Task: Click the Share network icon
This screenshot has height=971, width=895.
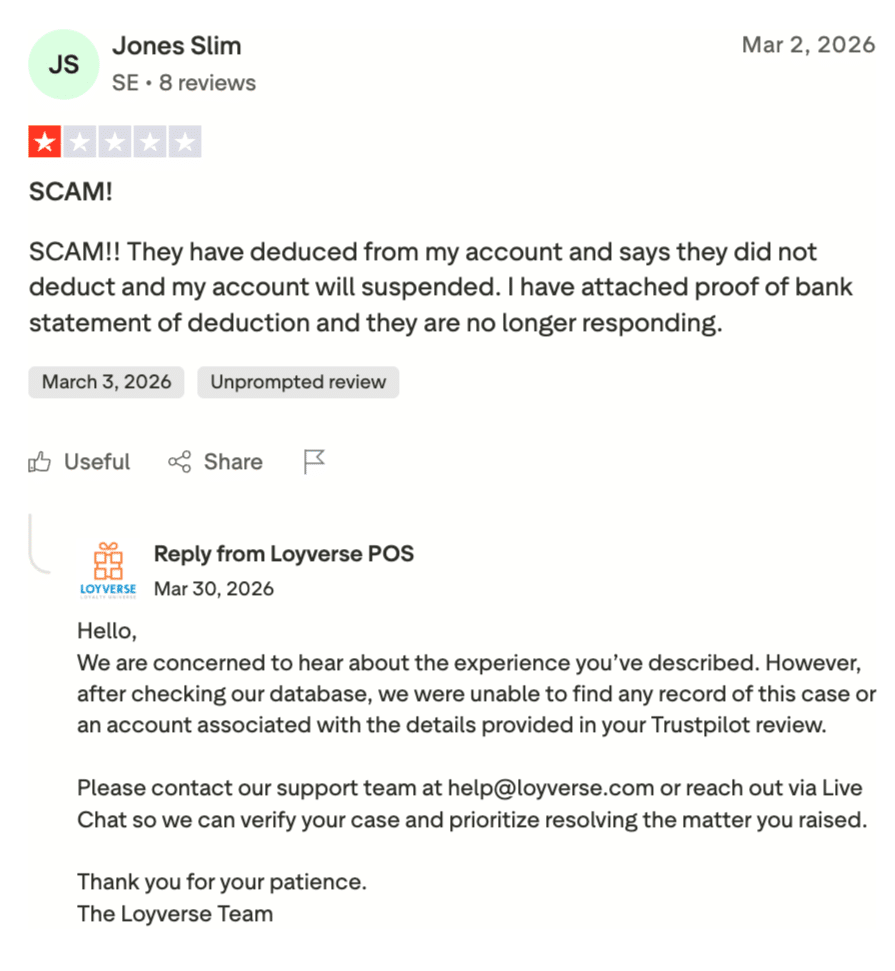Action: 180,462
